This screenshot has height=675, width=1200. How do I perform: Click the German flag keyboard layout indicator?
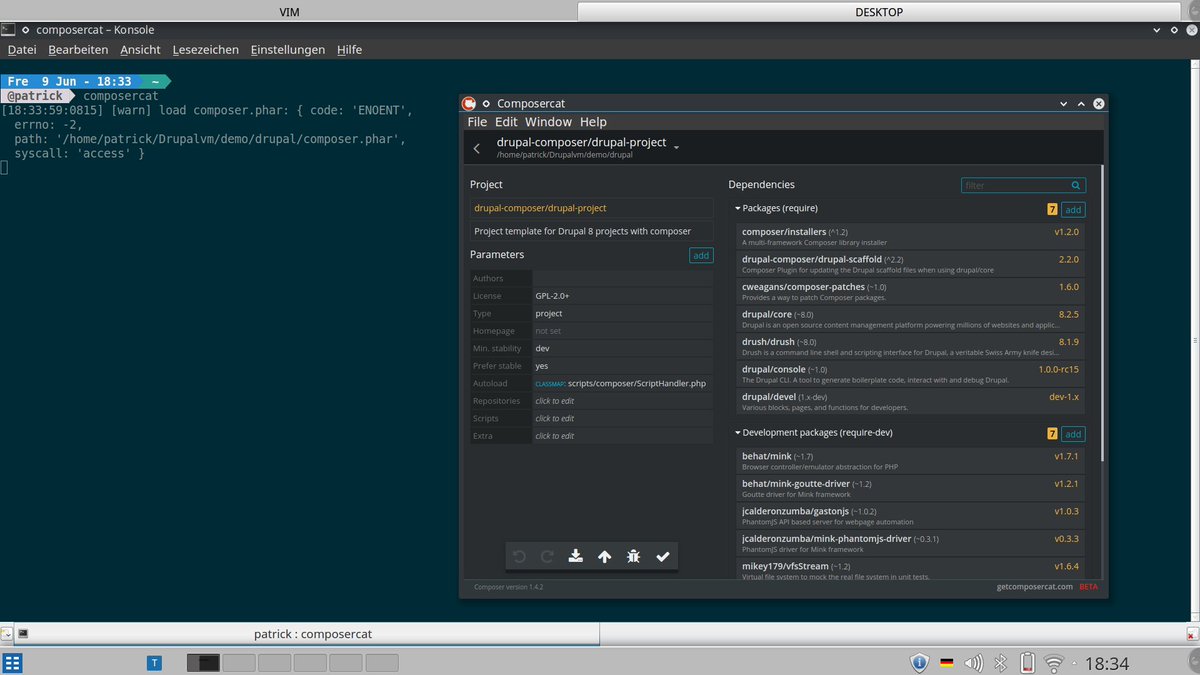point(946,662)
